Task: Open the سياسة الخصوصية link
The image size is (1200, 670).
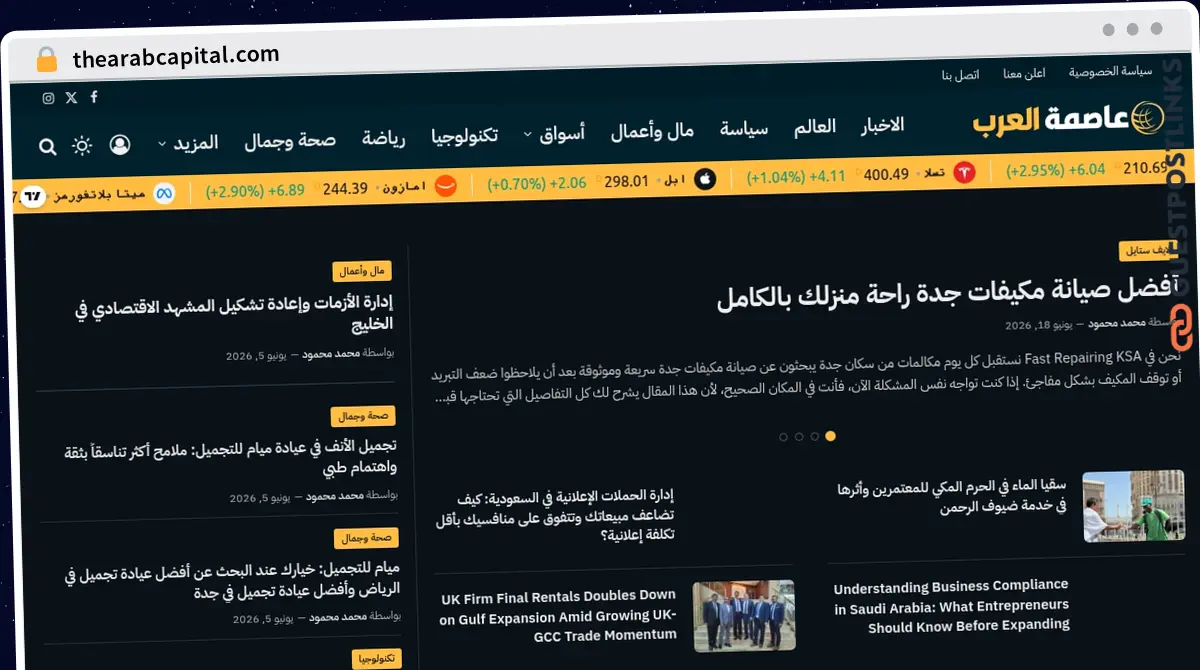Action: coord(1110,72)
